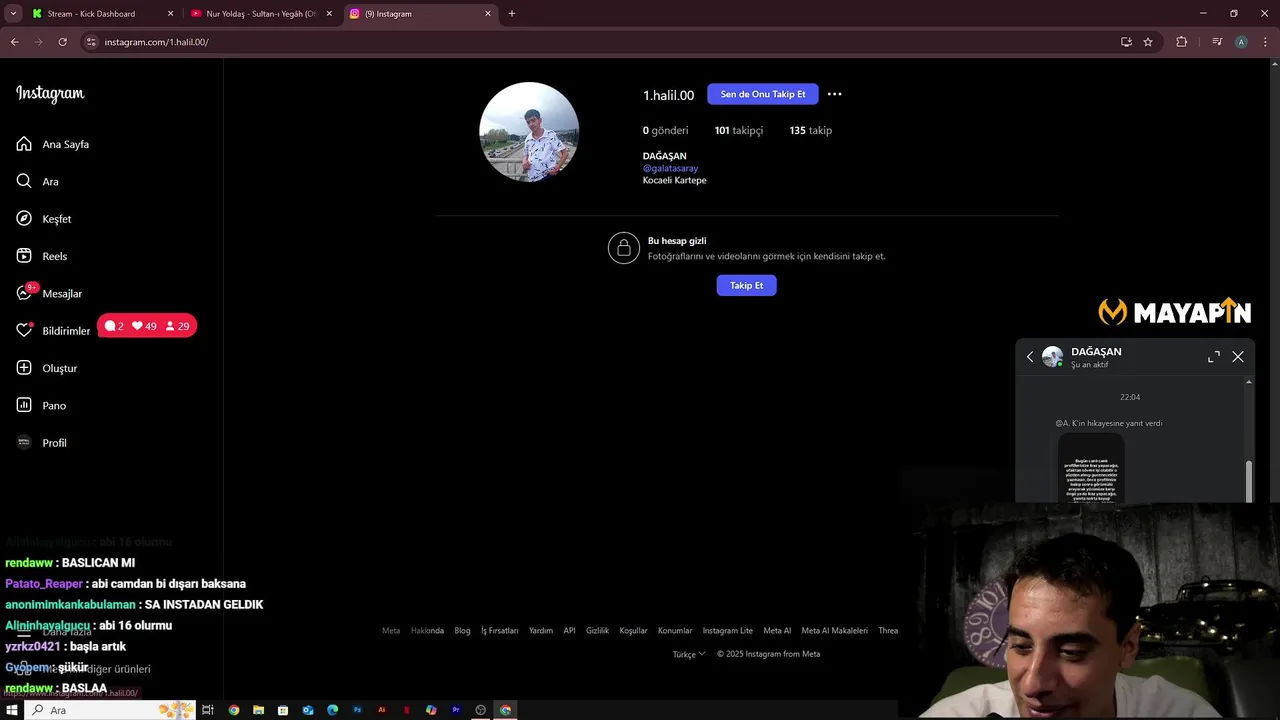Open the Yardım footer link
This screenshot has height=720, width=1280.
(541, 631)
